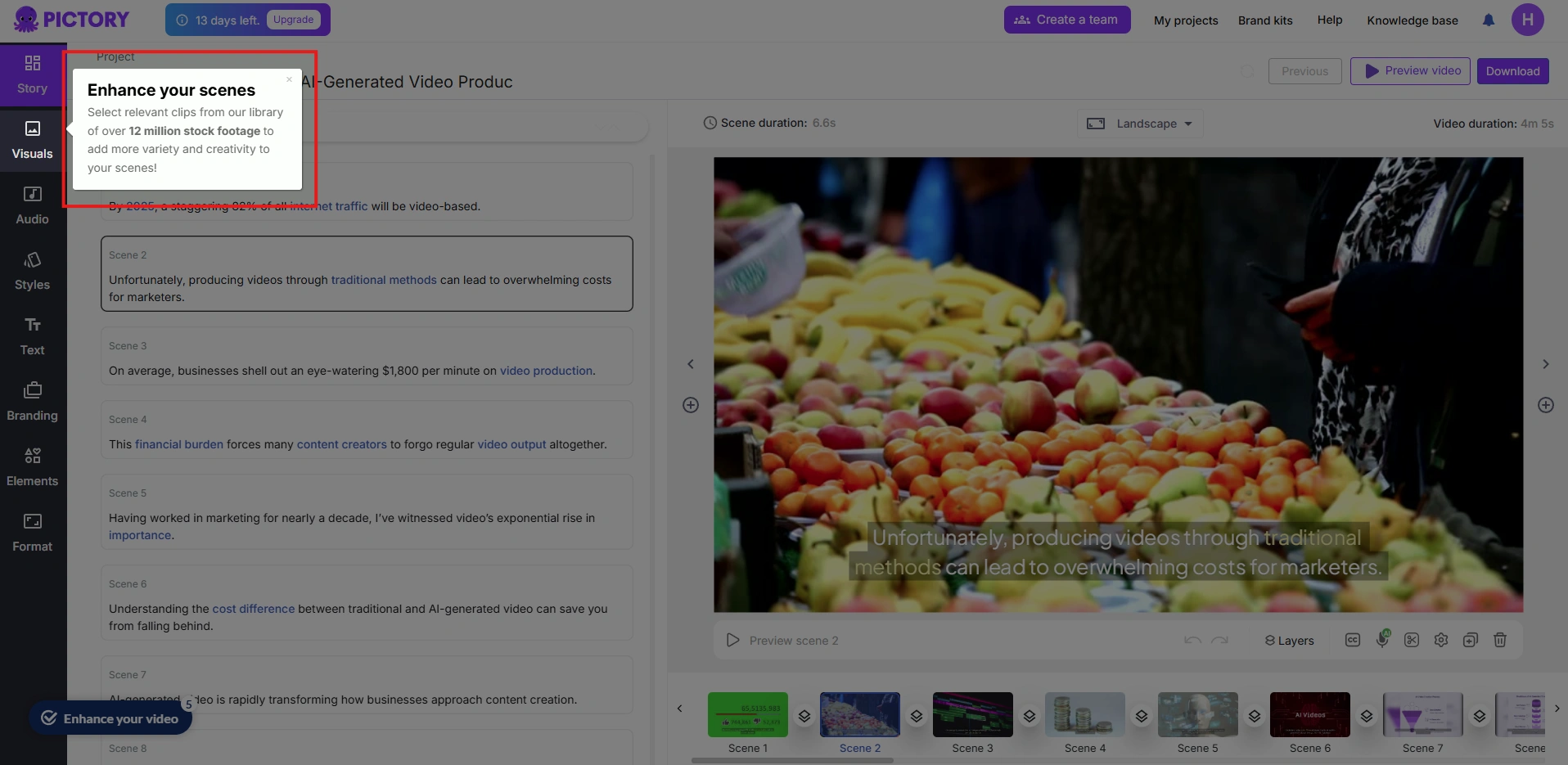Click the notification bell icon
1568x765 pixels.
click(1489, 20)
